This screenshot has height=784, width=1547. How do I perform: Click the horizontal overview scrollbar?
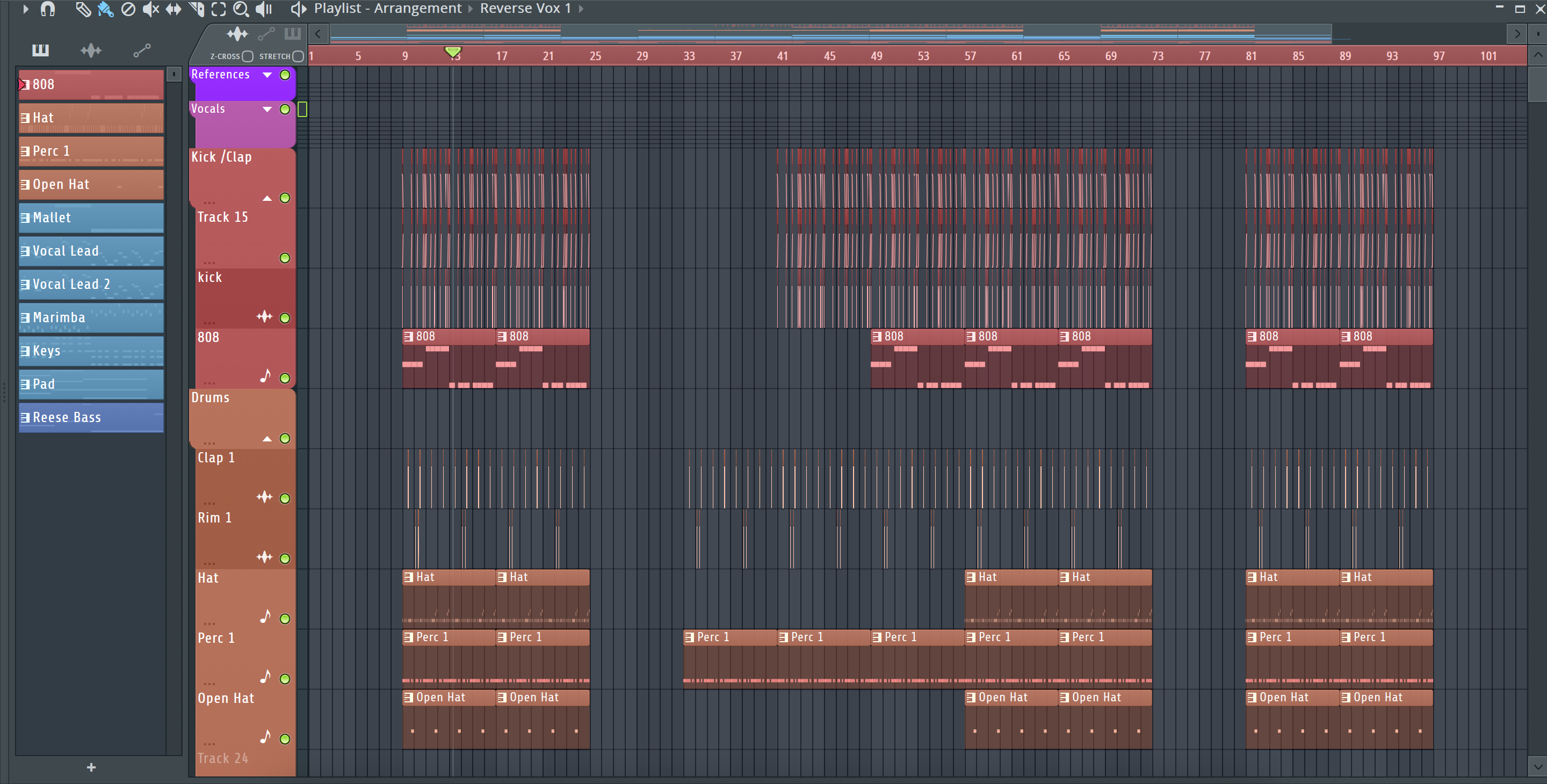pyautogui.click(x=831, y=34)
